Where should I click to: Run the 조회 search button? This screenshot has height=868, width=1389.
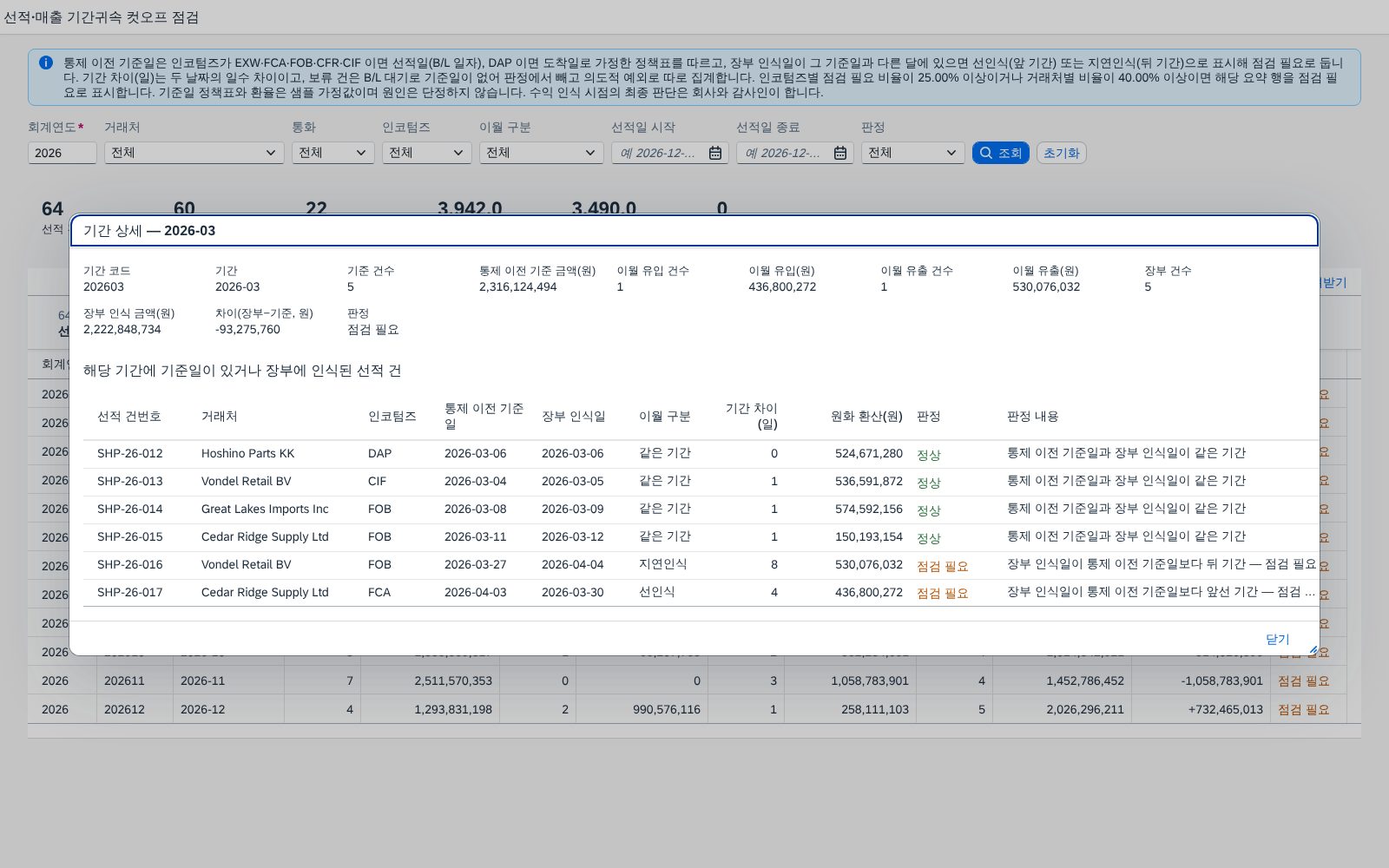tap(1001, 153)
